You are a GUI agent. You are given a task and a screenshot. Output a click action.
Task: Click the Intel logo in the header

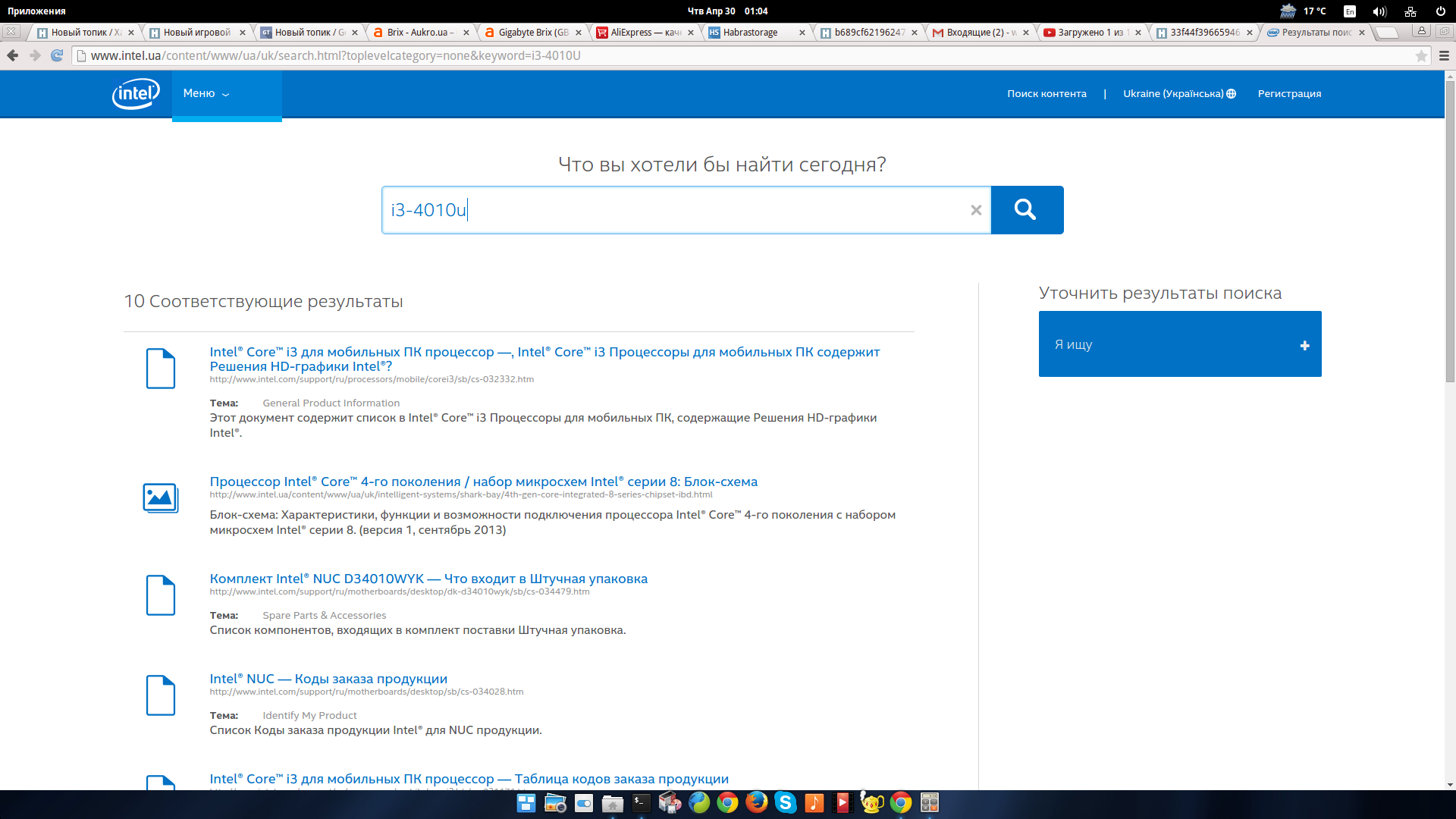coord(136,93)
